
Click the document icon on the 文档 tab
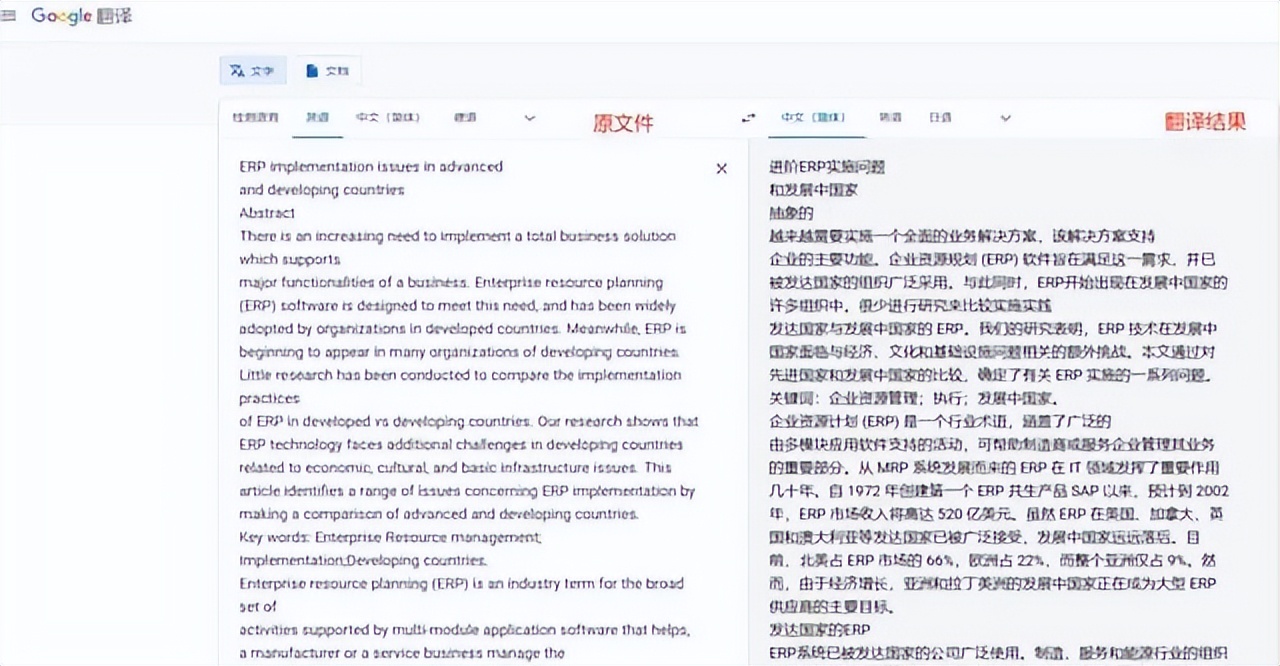[313, 70]
